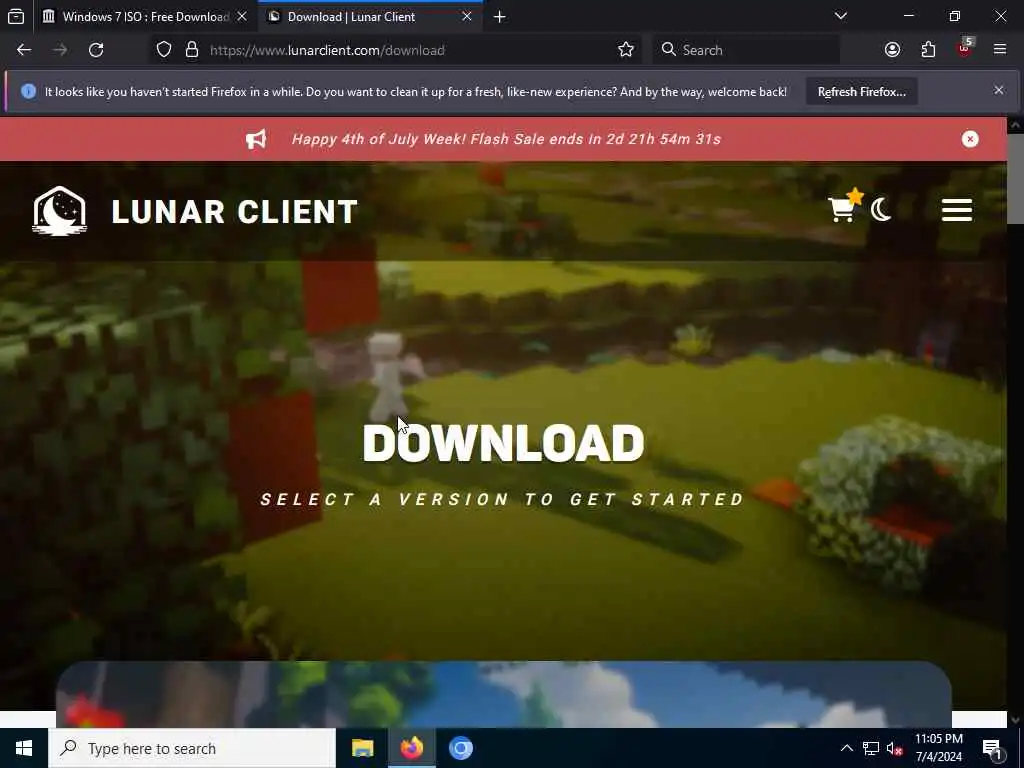Toggle dark mode with the moon icon
This screenshot has width=1024, height=768.
pyautogui.click(x=881, y=210)
